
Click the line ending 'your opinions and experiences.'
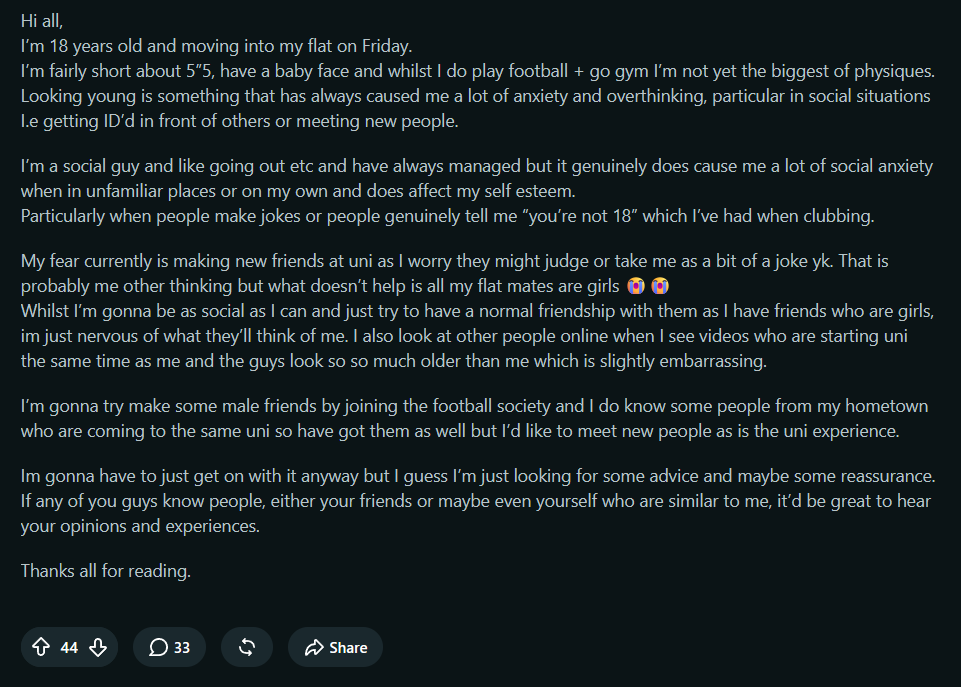pos(140,526)
